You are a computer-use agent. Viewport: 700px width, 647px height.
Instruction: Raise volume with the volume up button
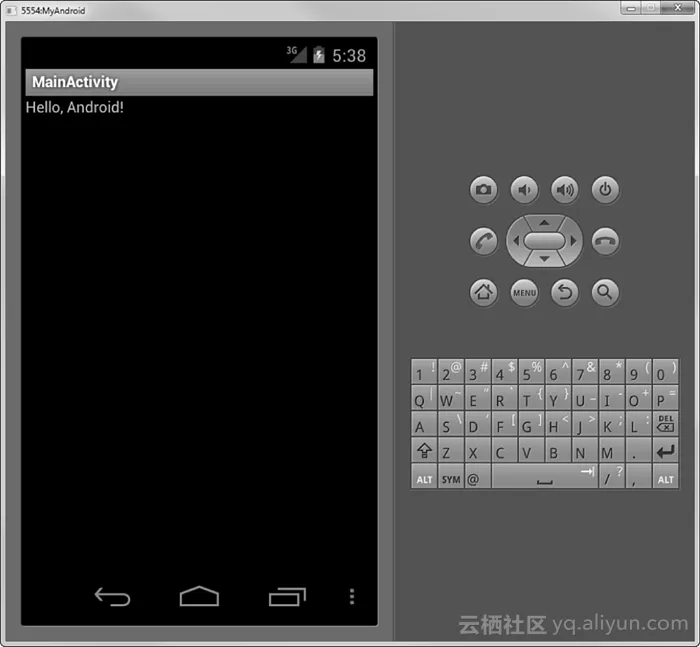tap(565, 190)
